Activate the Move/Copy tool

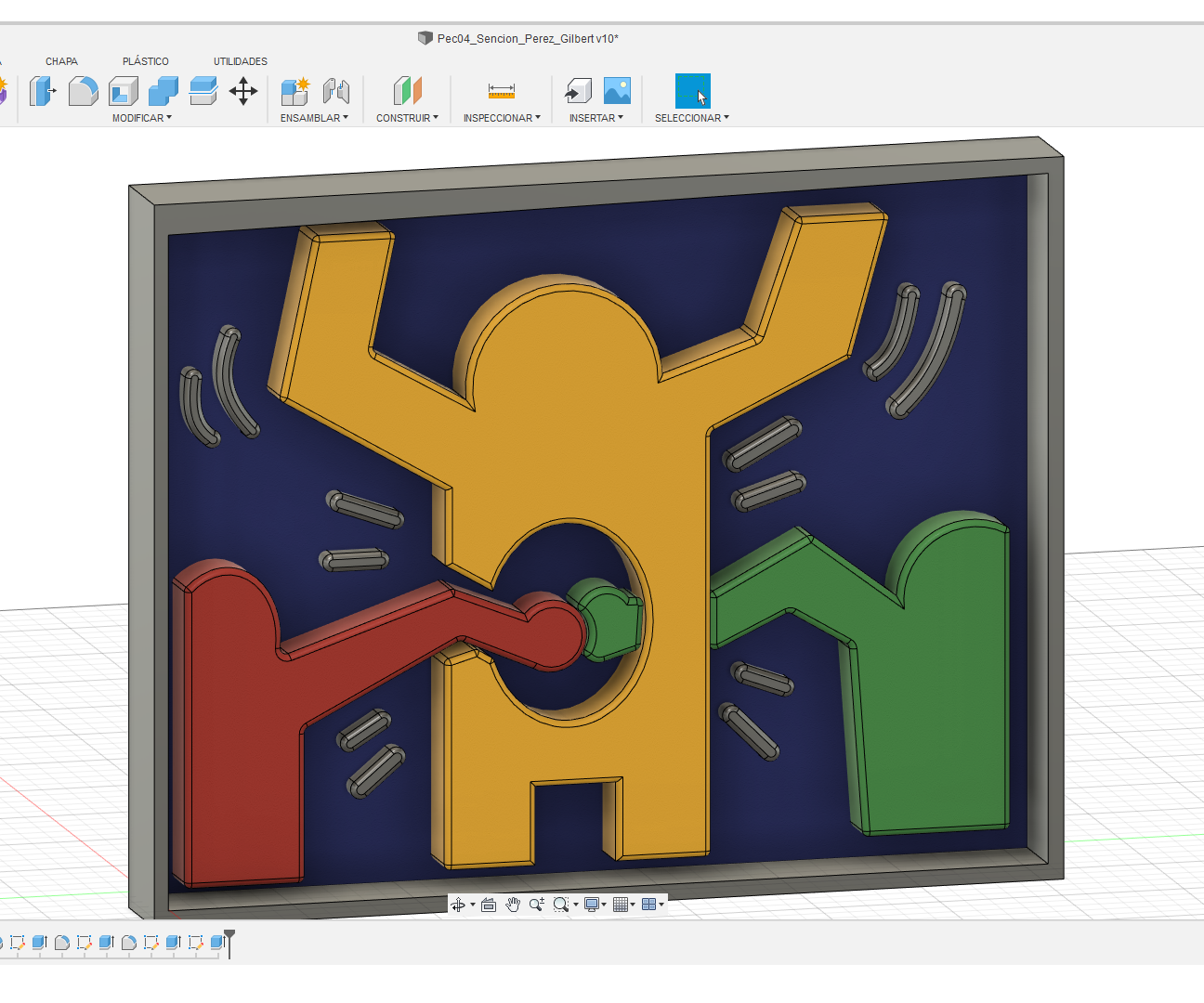(x=243, y=91)
